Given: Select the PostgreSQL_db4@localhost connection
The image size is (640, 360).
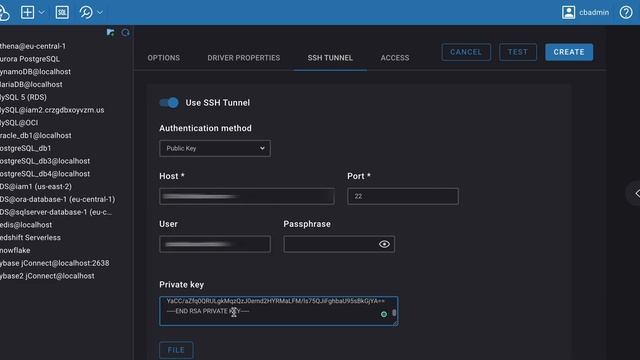Looking at the screenshot, I should [x=45, y=173].
